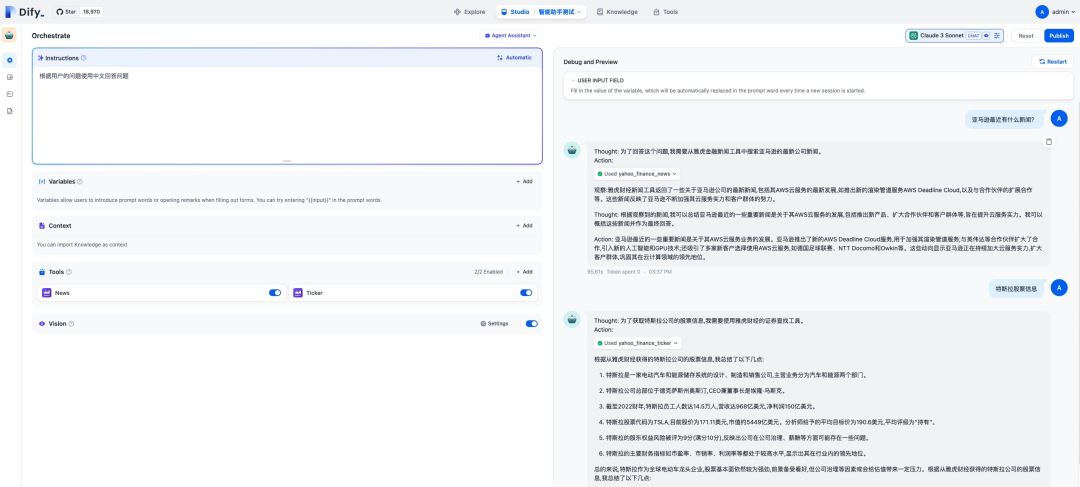This screenshot has height=487, width=1080.
Task: Click the Instructions box resize handle
Action: point(287,161)
